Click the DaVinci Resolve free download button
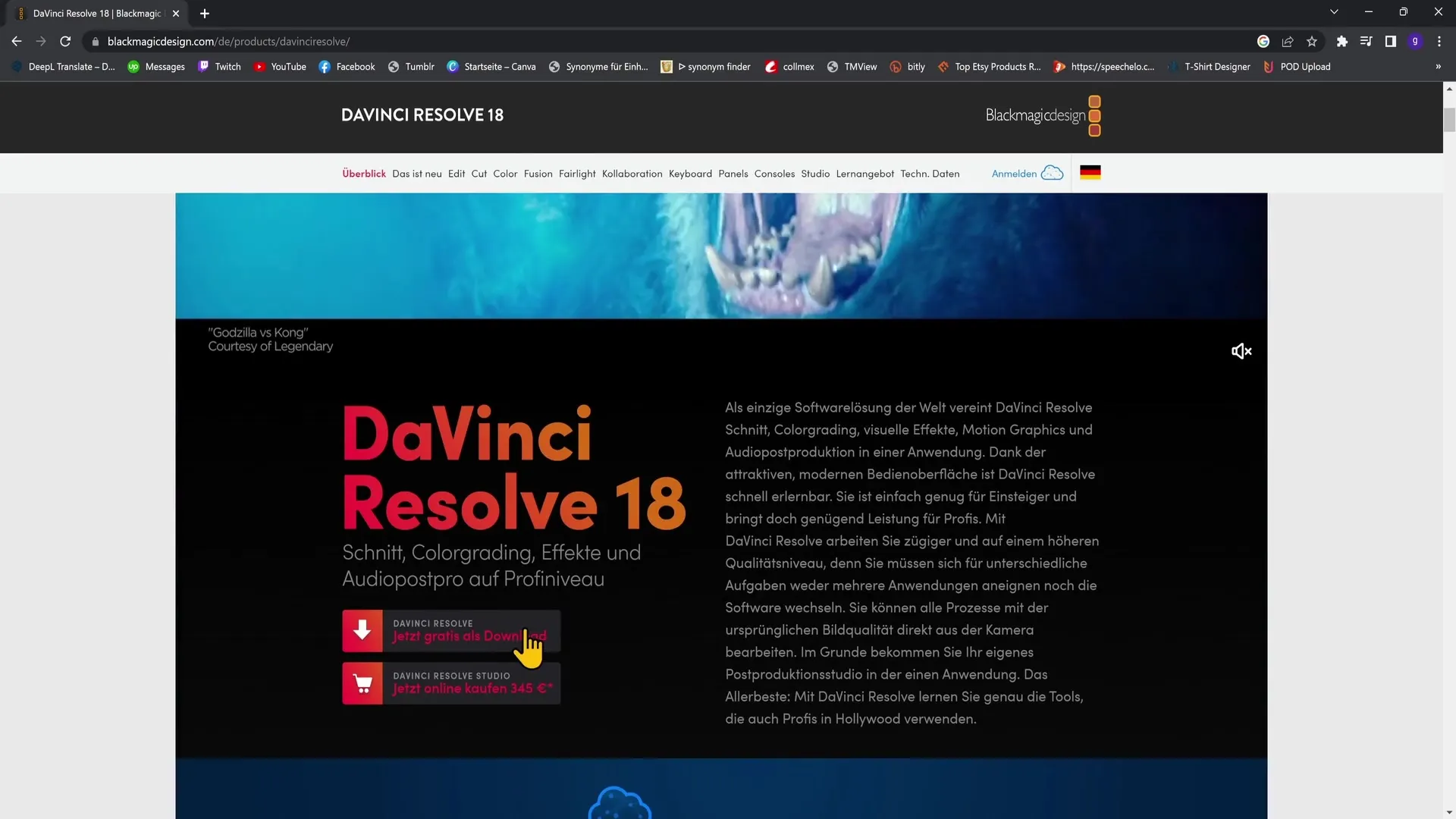 click(x=451, y=631)
